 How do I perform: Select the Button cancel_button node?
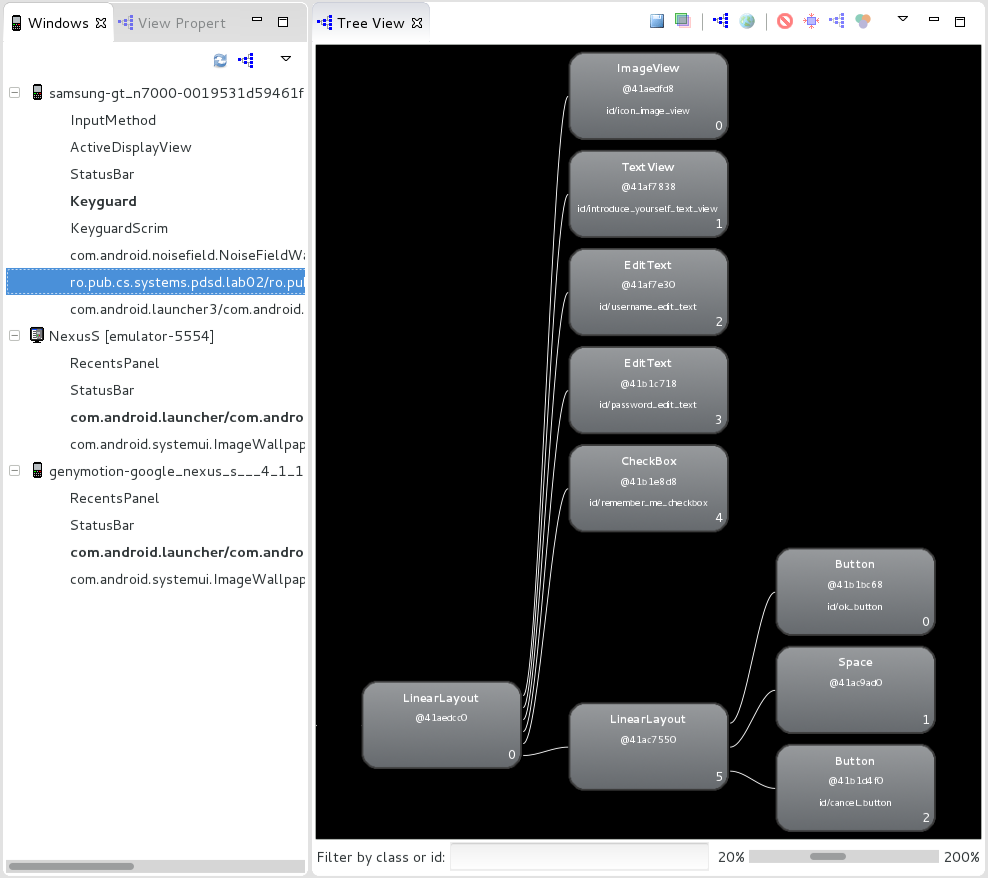855,788
